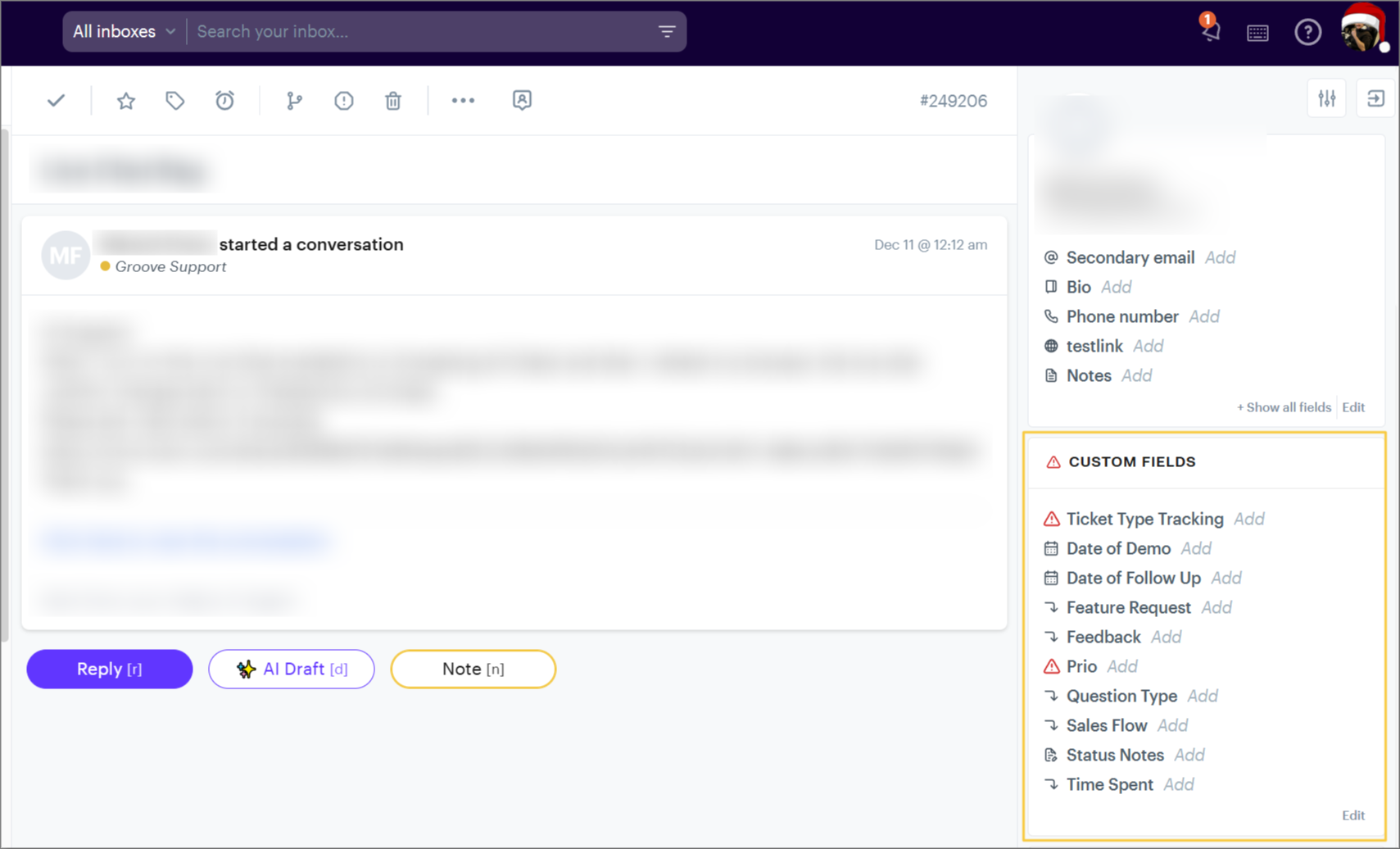
Task: Click the Prio warning icon
Action: (x=1051, y=666)
